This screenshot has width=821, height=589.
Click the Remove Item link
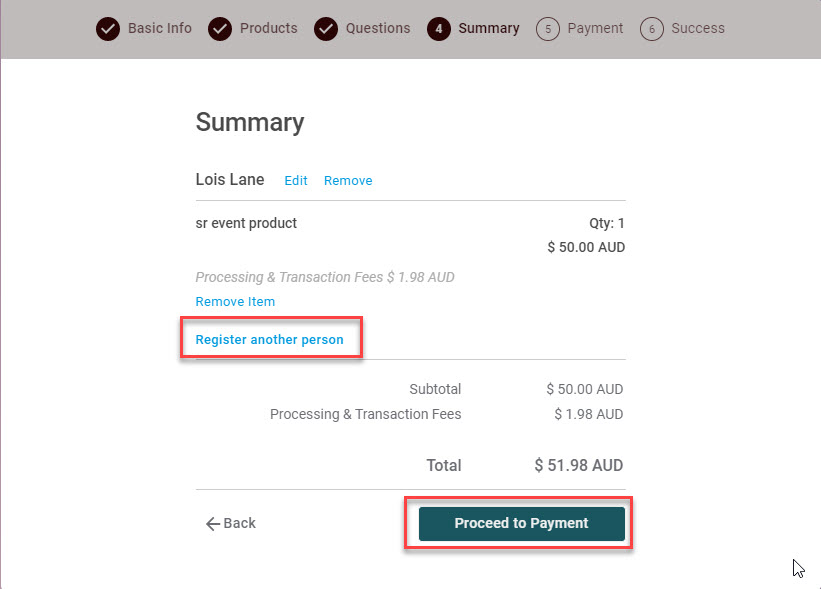tap(235, 301)
